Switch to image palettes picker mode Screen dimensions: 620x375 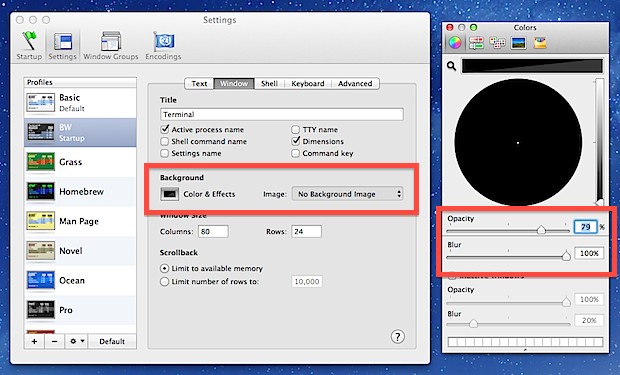click(518, 43)
